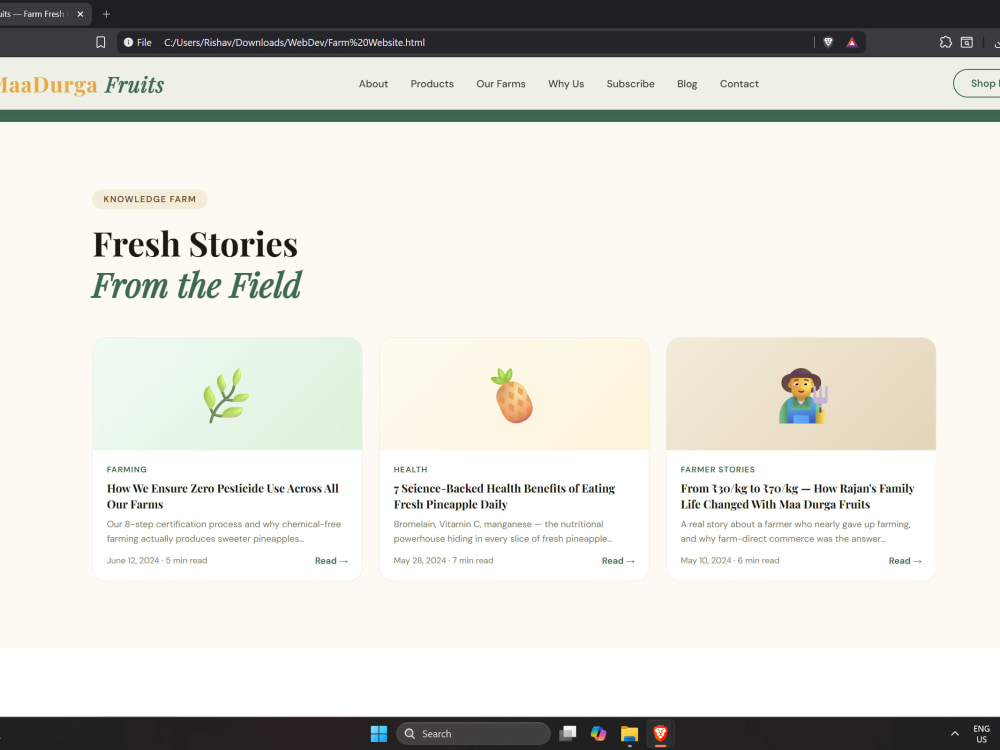This screenshot has height=750, width=1000.
Task: Toggle the sidebar panel icon
Action: tap(967, 42)
